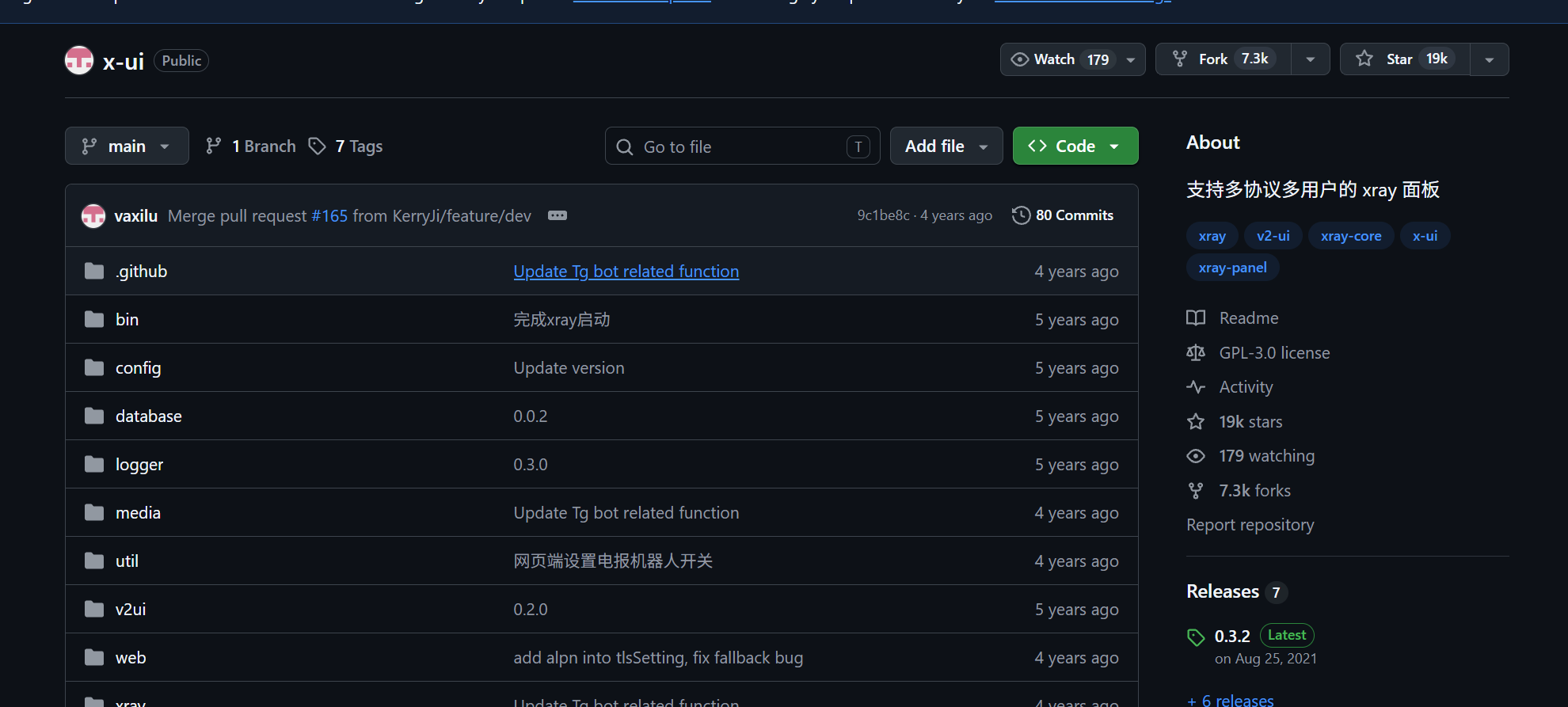
Task: Star the x-ui repository
Action: [x=1405, y=59]
